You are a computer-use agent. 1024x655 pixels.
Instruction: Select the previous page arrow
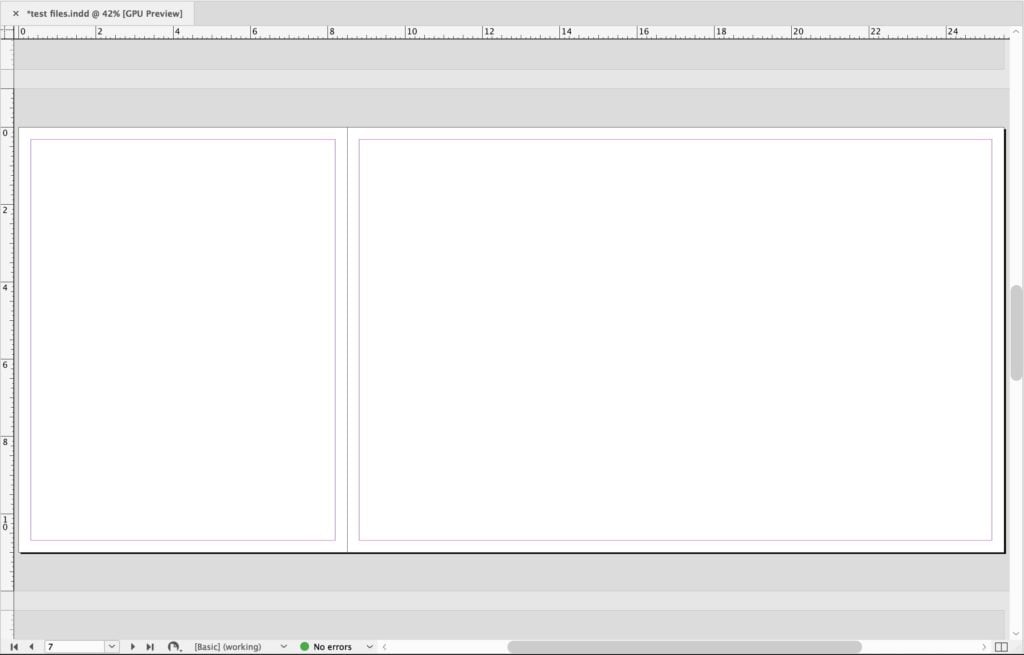coord(30,646)
